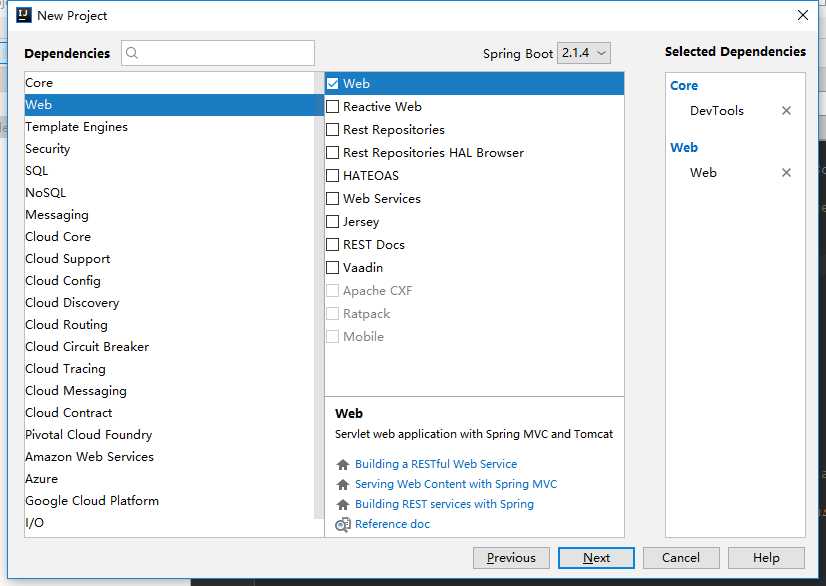826x586 pixels.
Task: Choose the Azure category
Action: pos(170,478)
